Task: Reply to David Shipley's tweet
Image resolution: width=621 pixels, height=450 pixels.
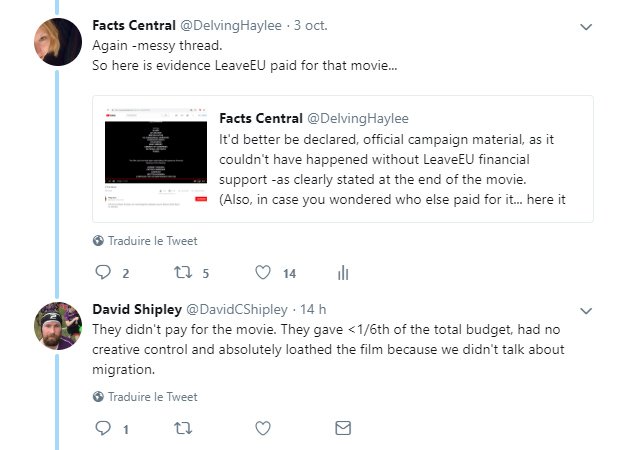Action: 103,428
